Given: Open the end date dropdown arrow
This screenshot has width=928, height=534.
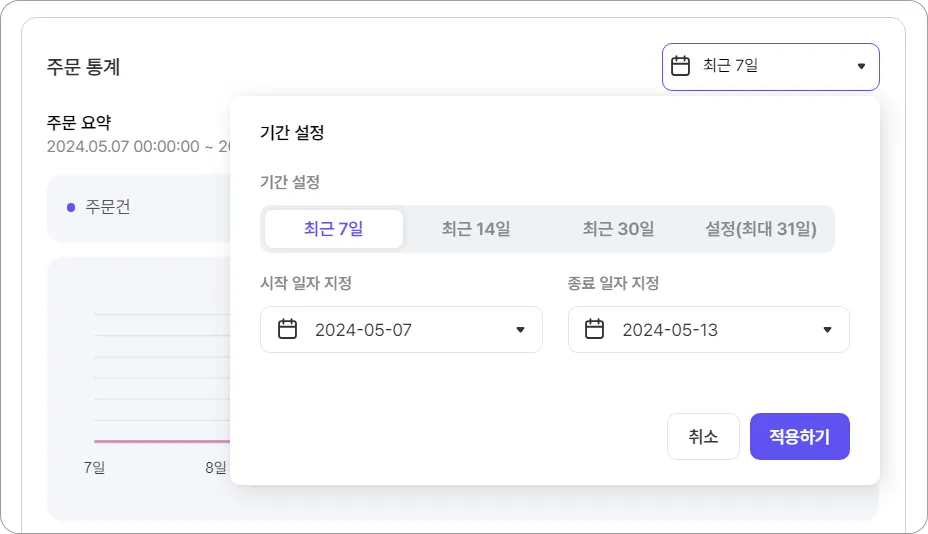Looking at the screenshot, I should pyautogui.click(x=827, y=330).
